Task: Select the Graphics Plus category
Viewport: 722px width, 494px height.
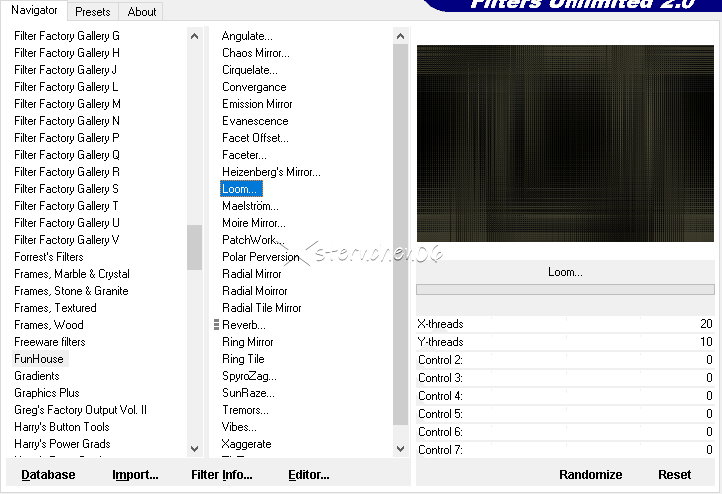Action: (x=47, y=393)
